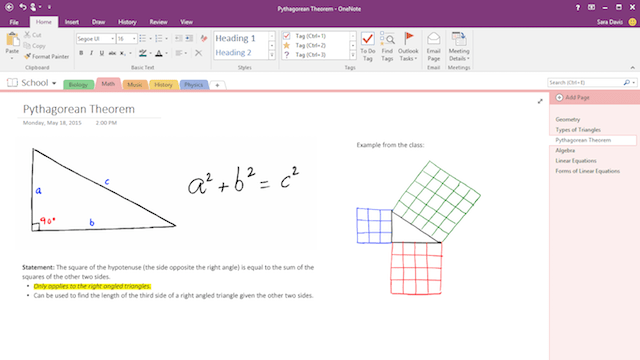
Task: Clear all formatting with eraser icon
Action: coord(204,38)
